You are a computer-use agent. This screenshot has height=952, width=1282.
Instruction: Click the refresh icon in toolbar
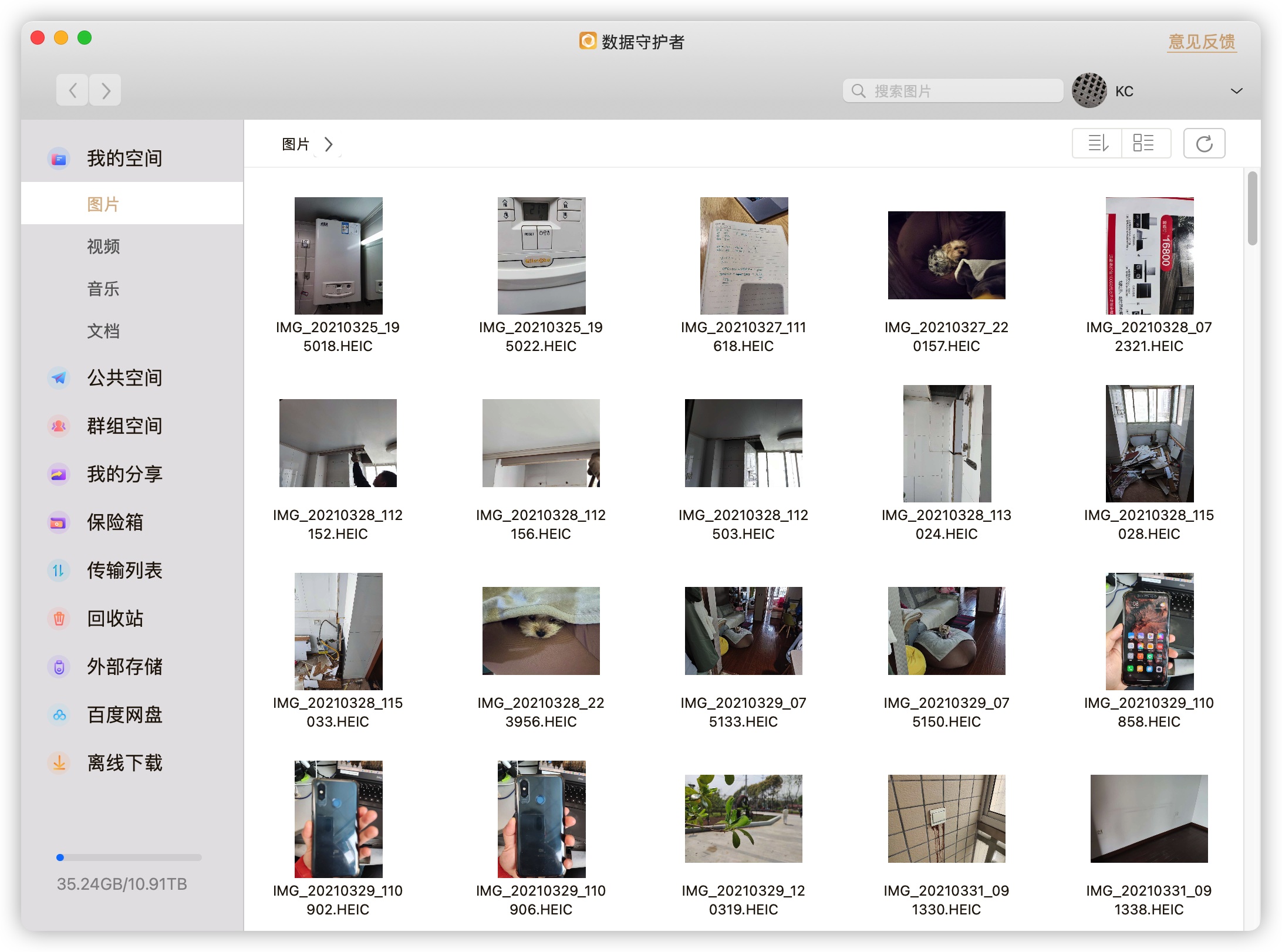point(1203,143)
